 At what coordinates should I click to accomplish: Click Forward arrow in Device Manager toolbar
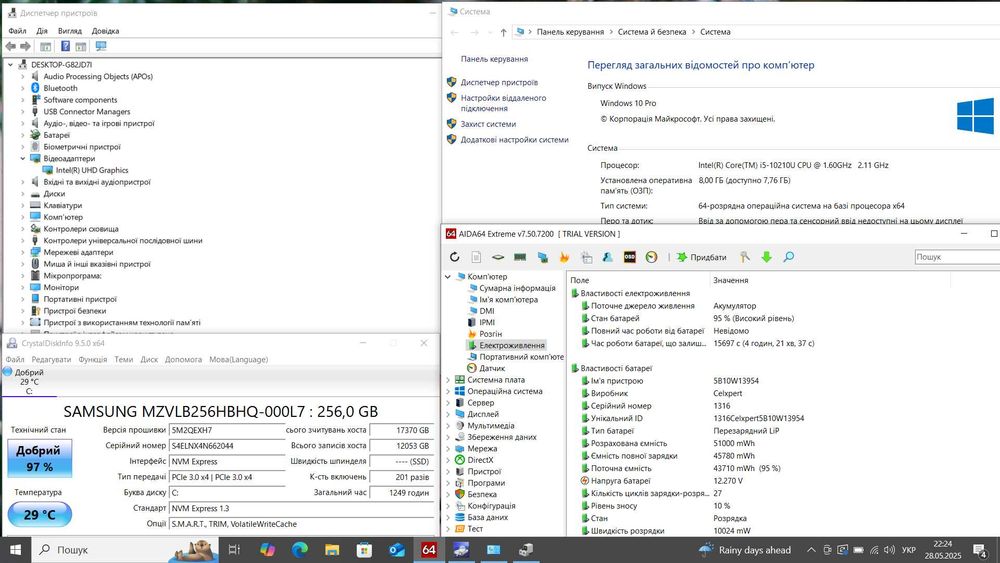point(26,47)
